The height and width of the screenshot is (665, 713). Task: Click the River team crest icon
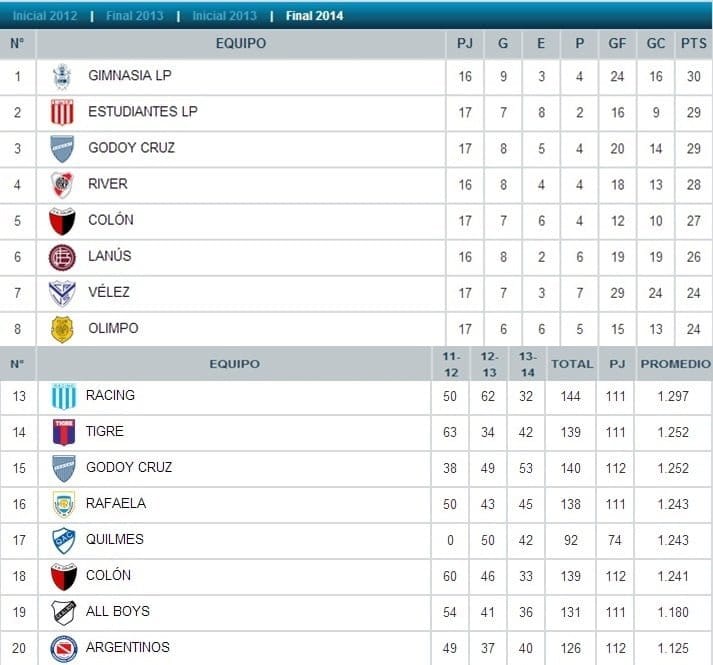tap(62, 184)
